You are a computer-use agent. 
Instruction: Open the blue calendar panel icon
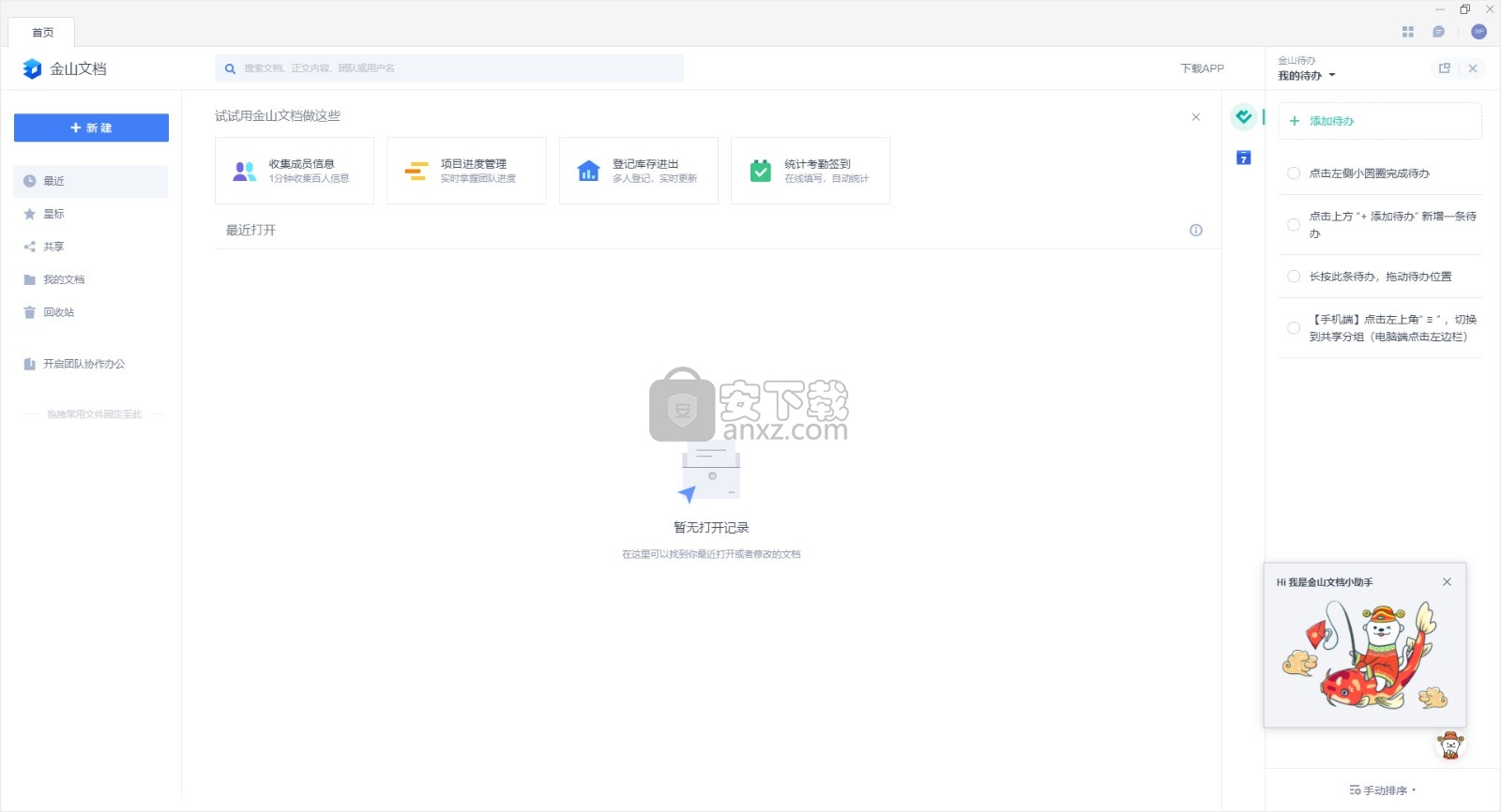point(1244,158)
